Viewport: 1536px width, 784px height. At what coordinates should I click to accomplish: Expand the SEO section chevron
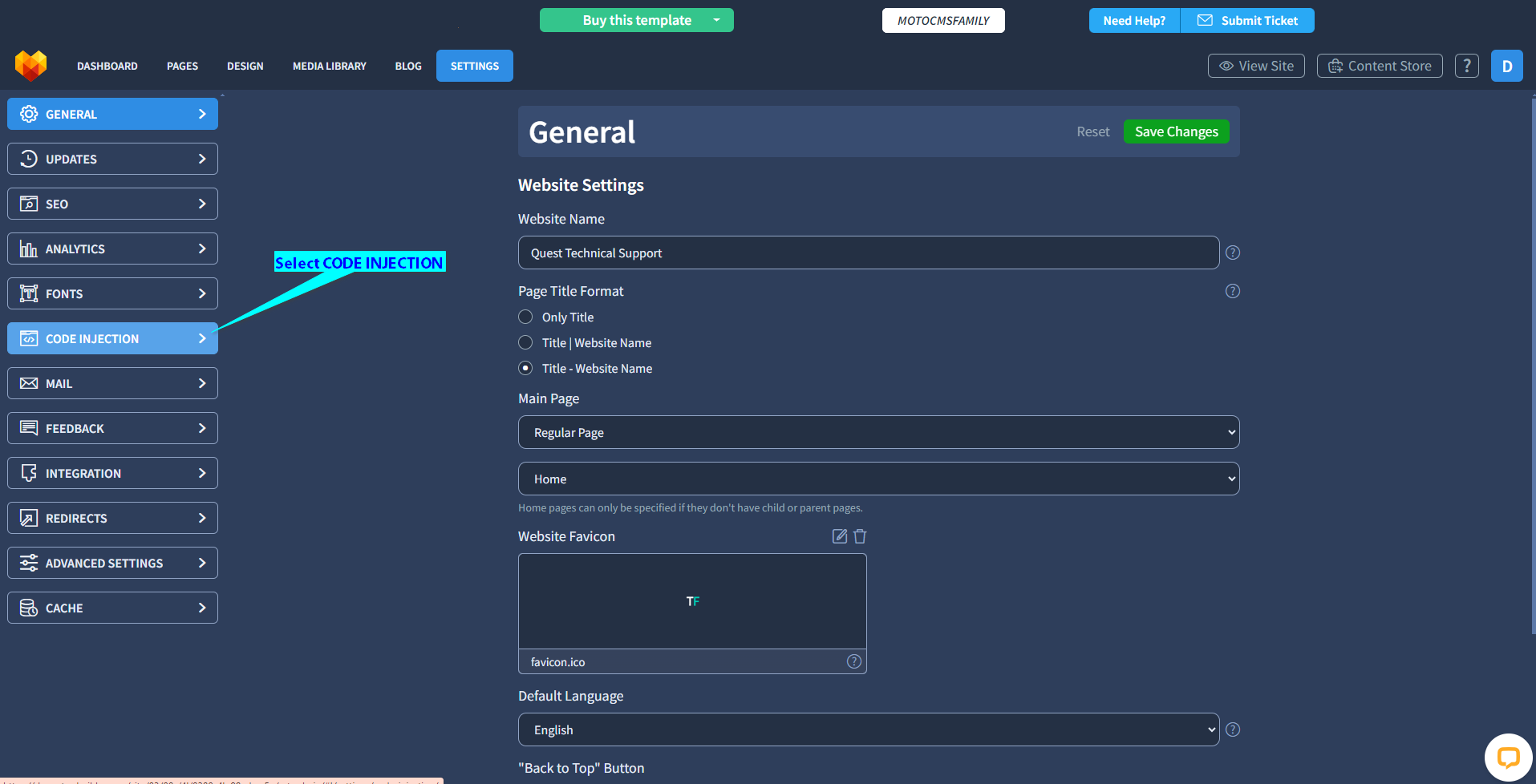tap(202, 204)
